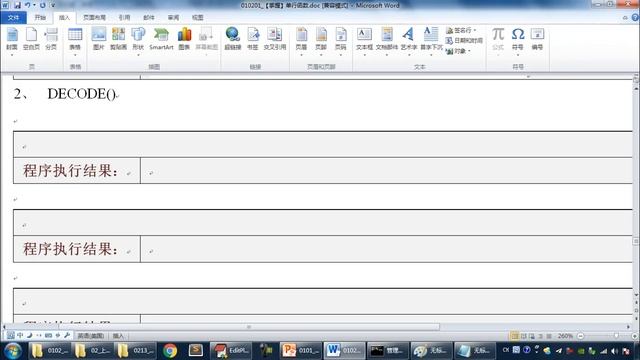Click the vertical scrollbar down arrow
Image resolution: width=640 pixels, height=360 pixels.
pos(636,294)
